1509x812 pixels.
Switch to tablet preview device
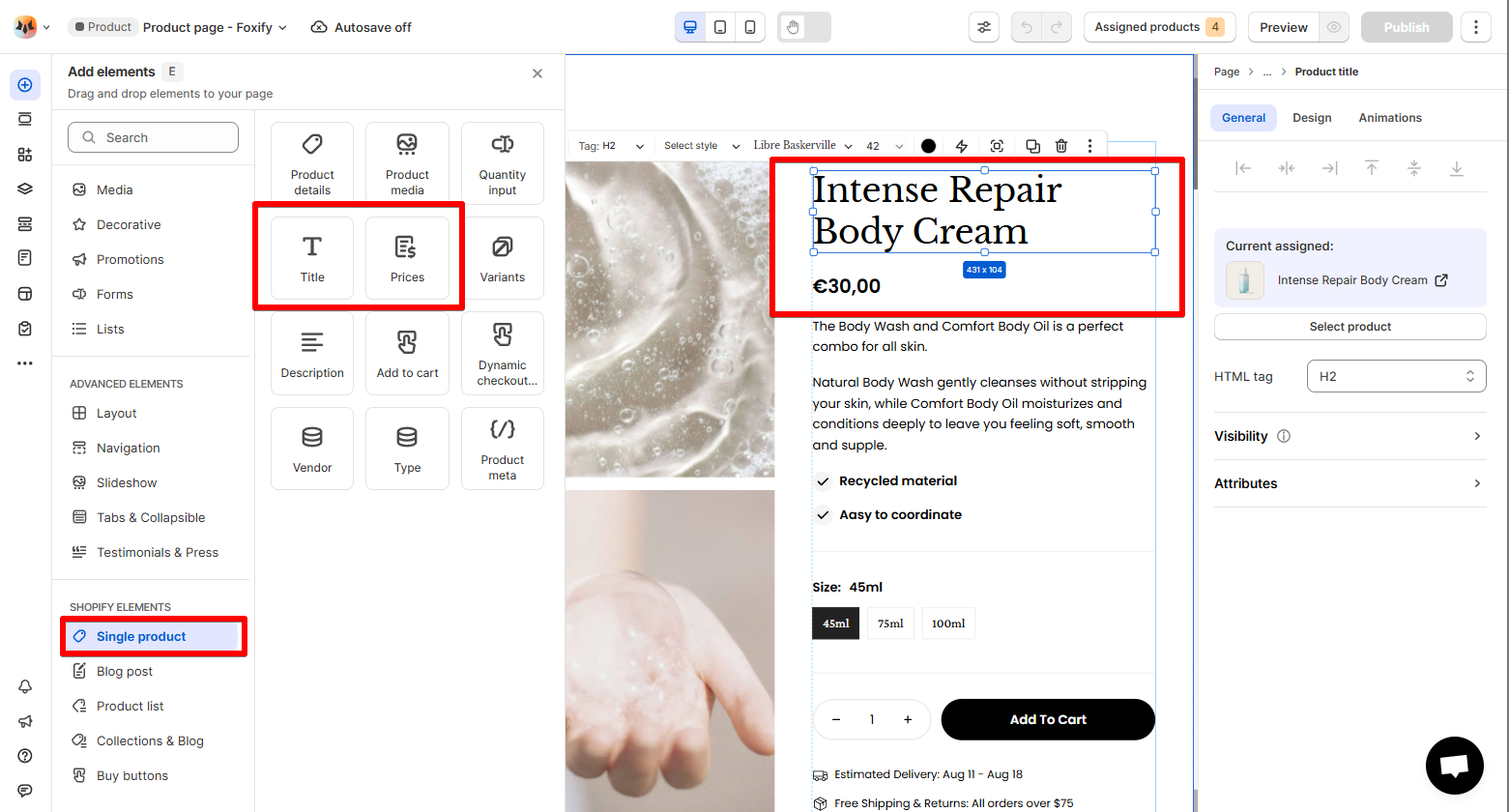tap(720, 27)
